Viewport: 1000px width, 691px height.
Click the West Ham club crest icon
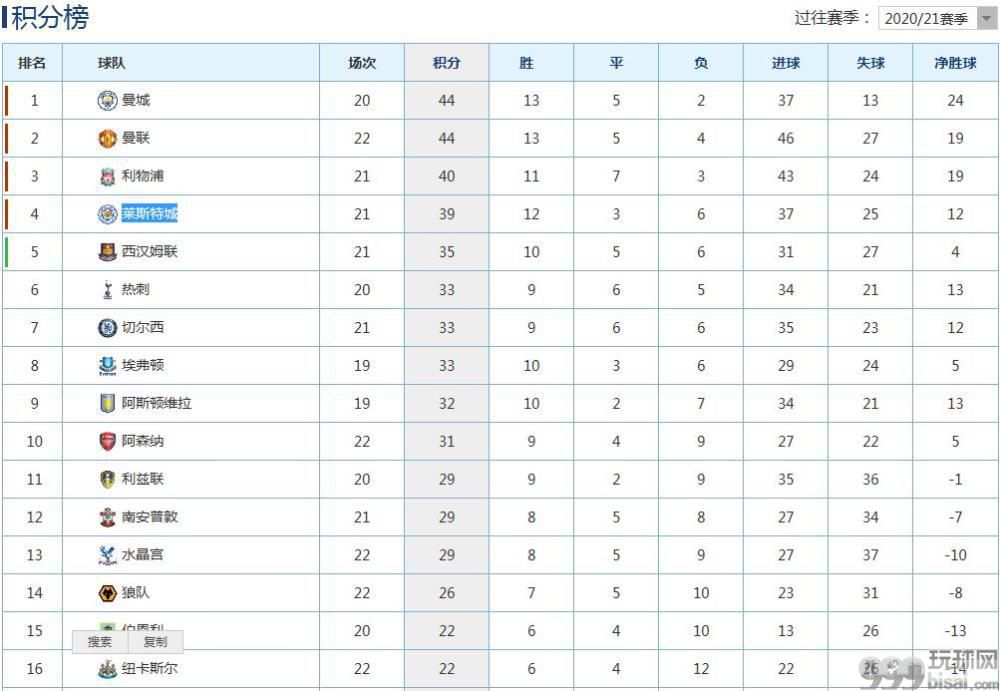(107, 252)
